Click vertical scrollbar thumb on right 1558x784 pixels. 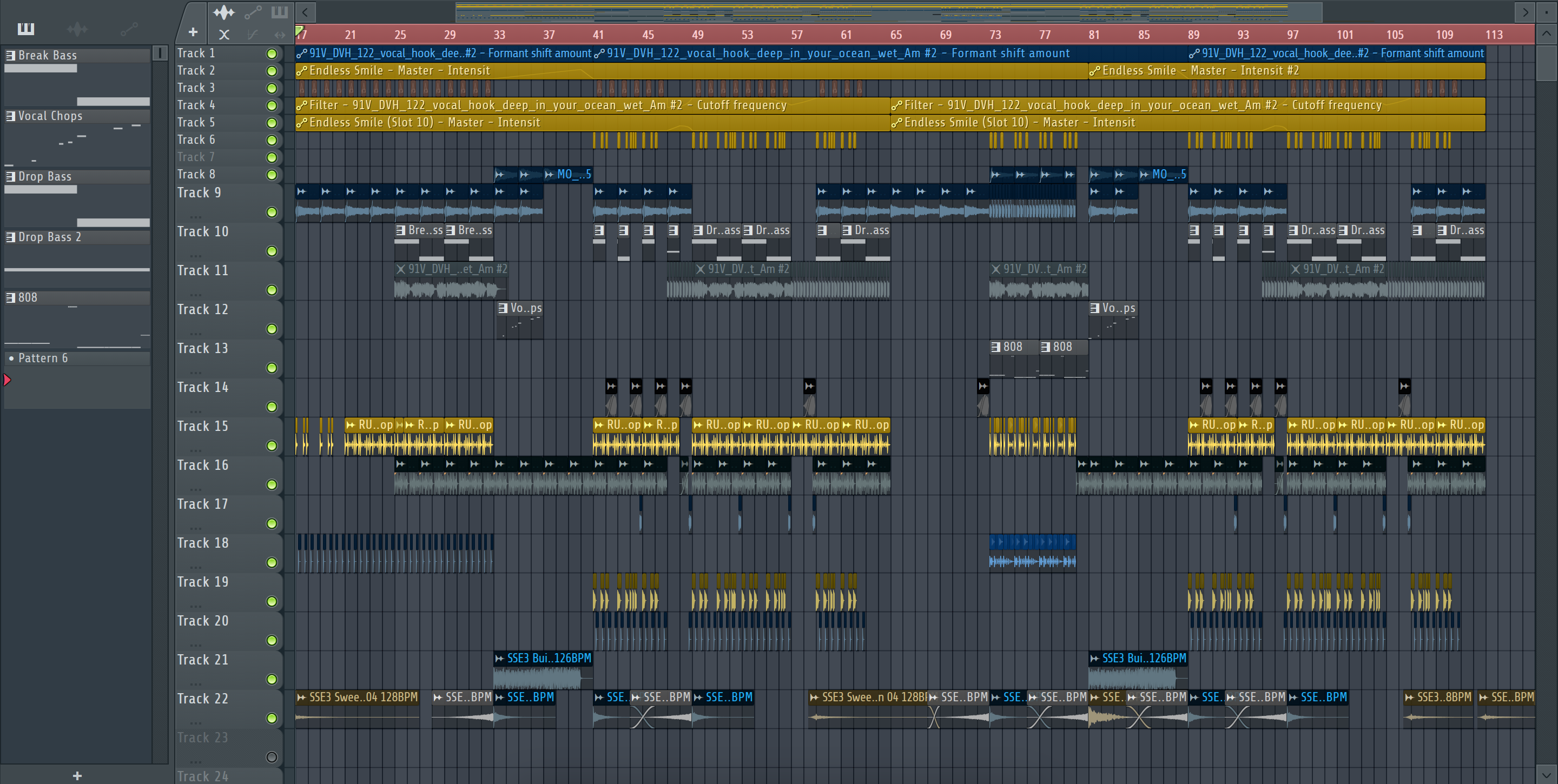[x=1546, y=62]
